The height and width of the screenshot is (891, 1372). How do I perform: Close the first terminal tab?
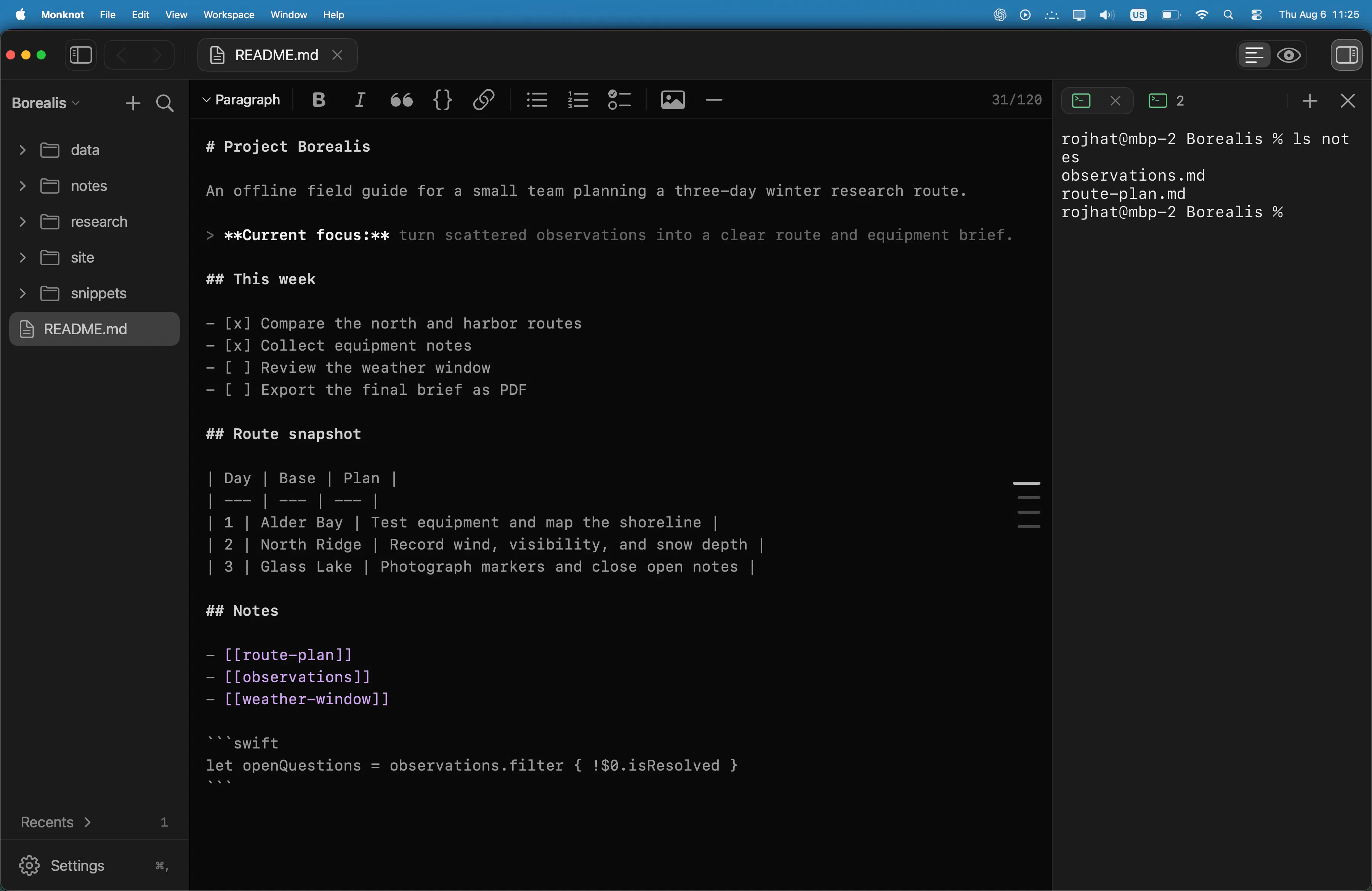(1116, 101)
